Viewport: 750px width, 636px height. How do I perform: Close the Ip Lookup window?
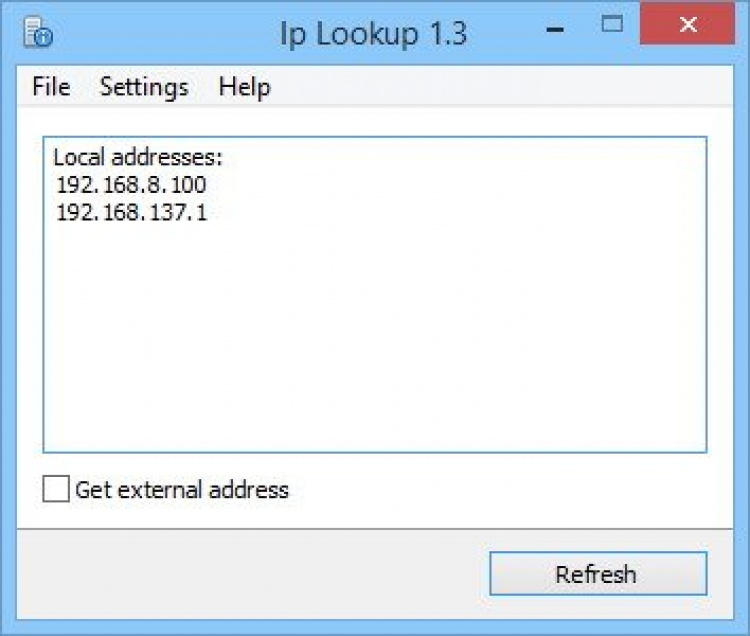click(687, 24)
